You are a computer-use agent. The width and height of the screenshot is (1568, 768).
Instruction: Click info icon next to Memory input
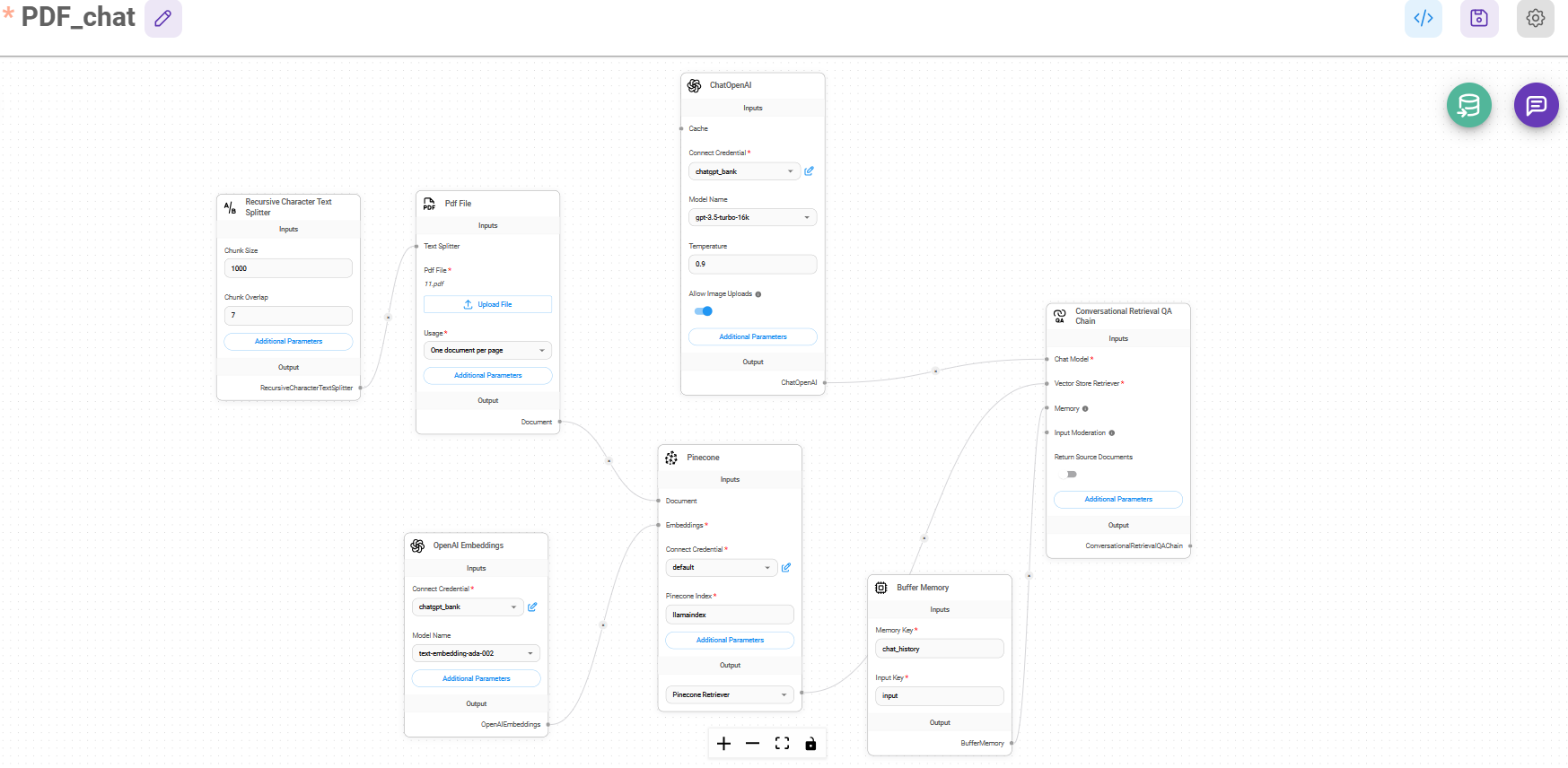[1085, 409]
